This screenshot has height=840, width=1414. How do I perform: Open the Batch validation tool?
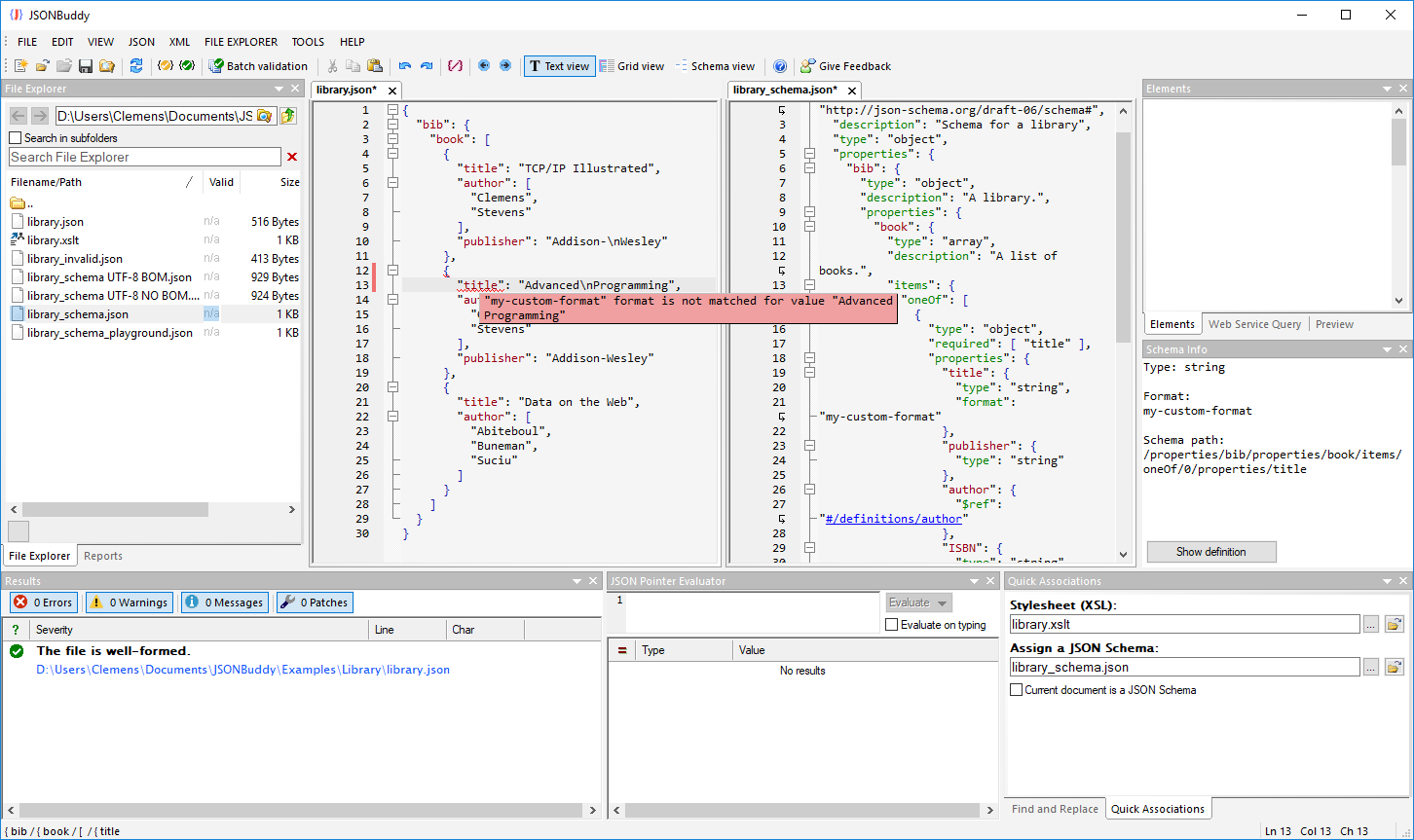pos(258,66)
